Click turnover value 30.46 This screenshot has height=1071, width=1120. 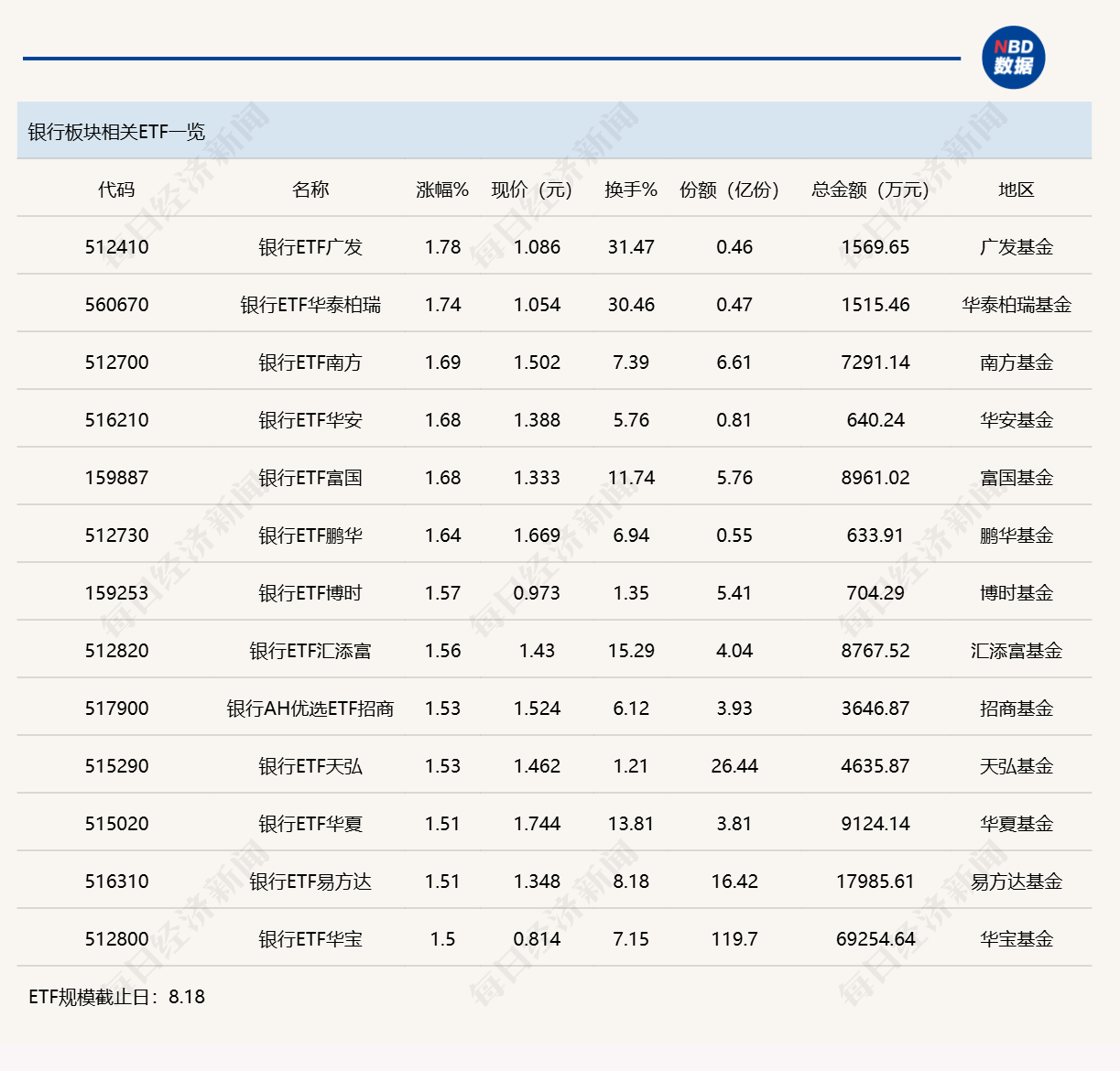pyautogui.click(x=631, y=305)
